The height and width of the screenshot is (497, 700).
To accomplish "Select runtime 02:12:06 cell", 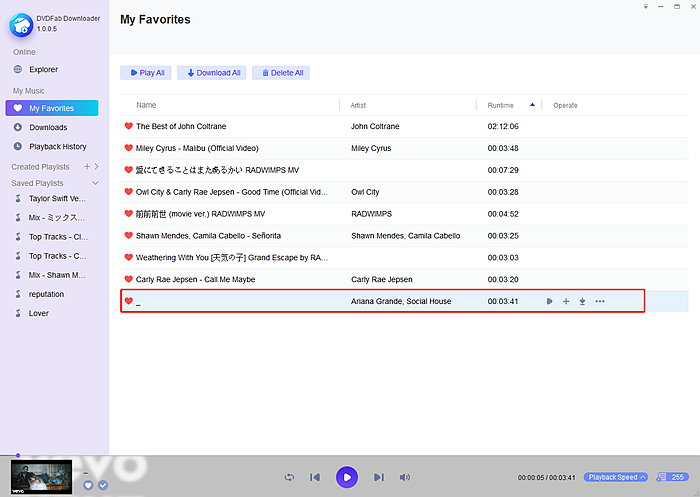I will 503,126.
